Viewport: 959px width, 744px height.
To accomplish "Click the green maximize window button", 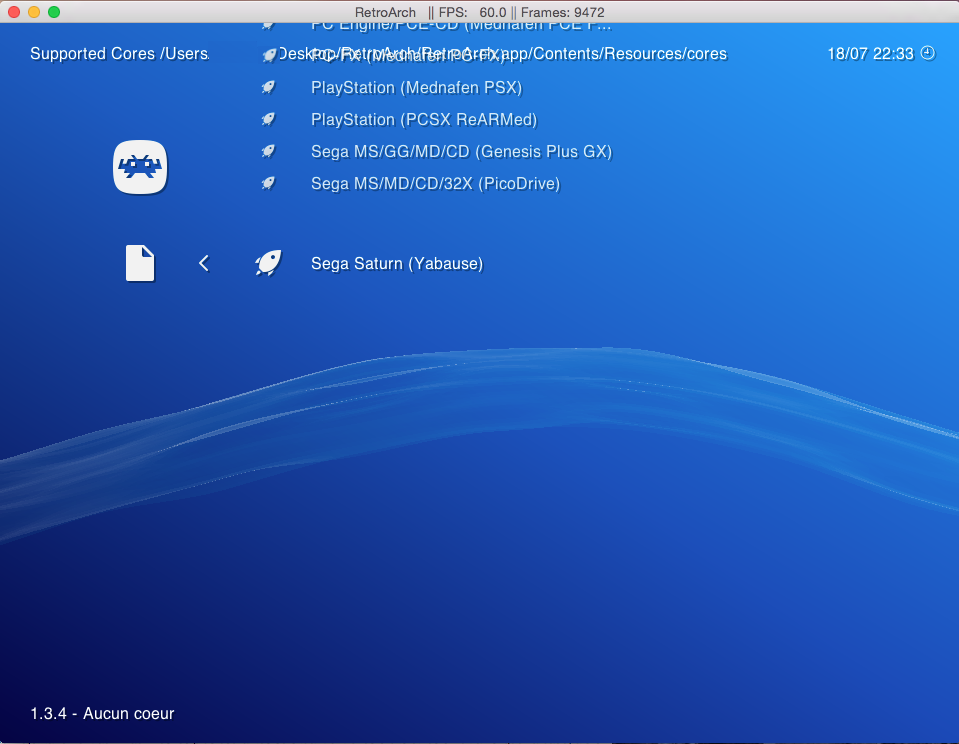I will (x=54, y=12).
